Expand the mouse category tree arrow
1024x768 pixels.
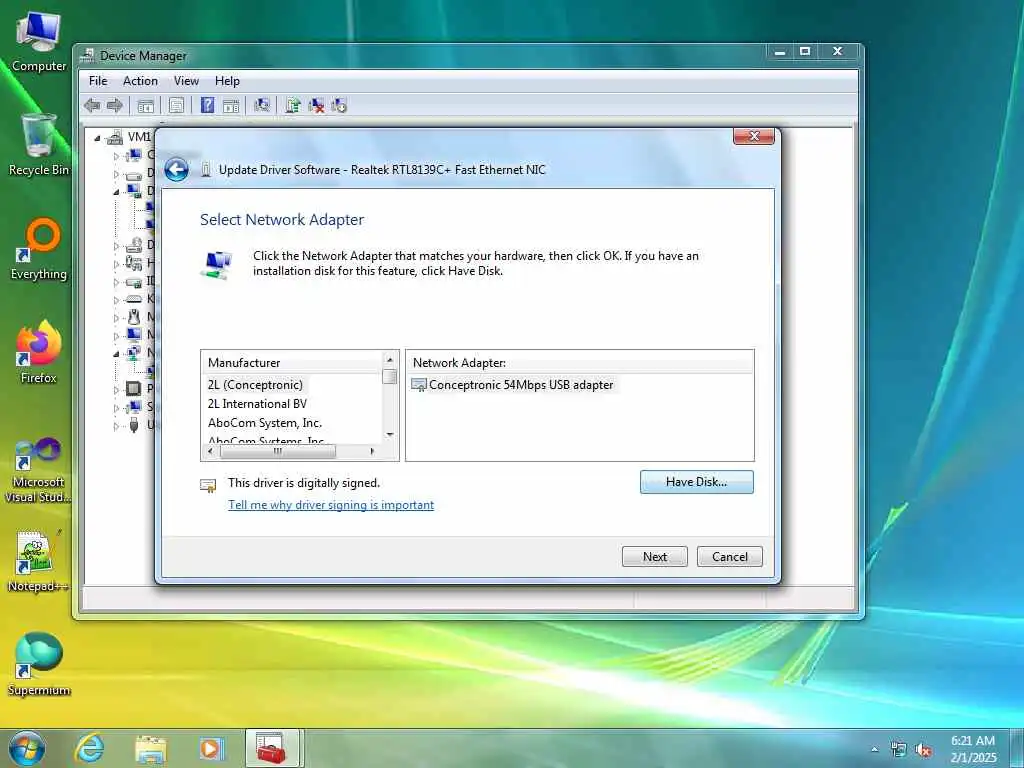click(x=116, y=318)
